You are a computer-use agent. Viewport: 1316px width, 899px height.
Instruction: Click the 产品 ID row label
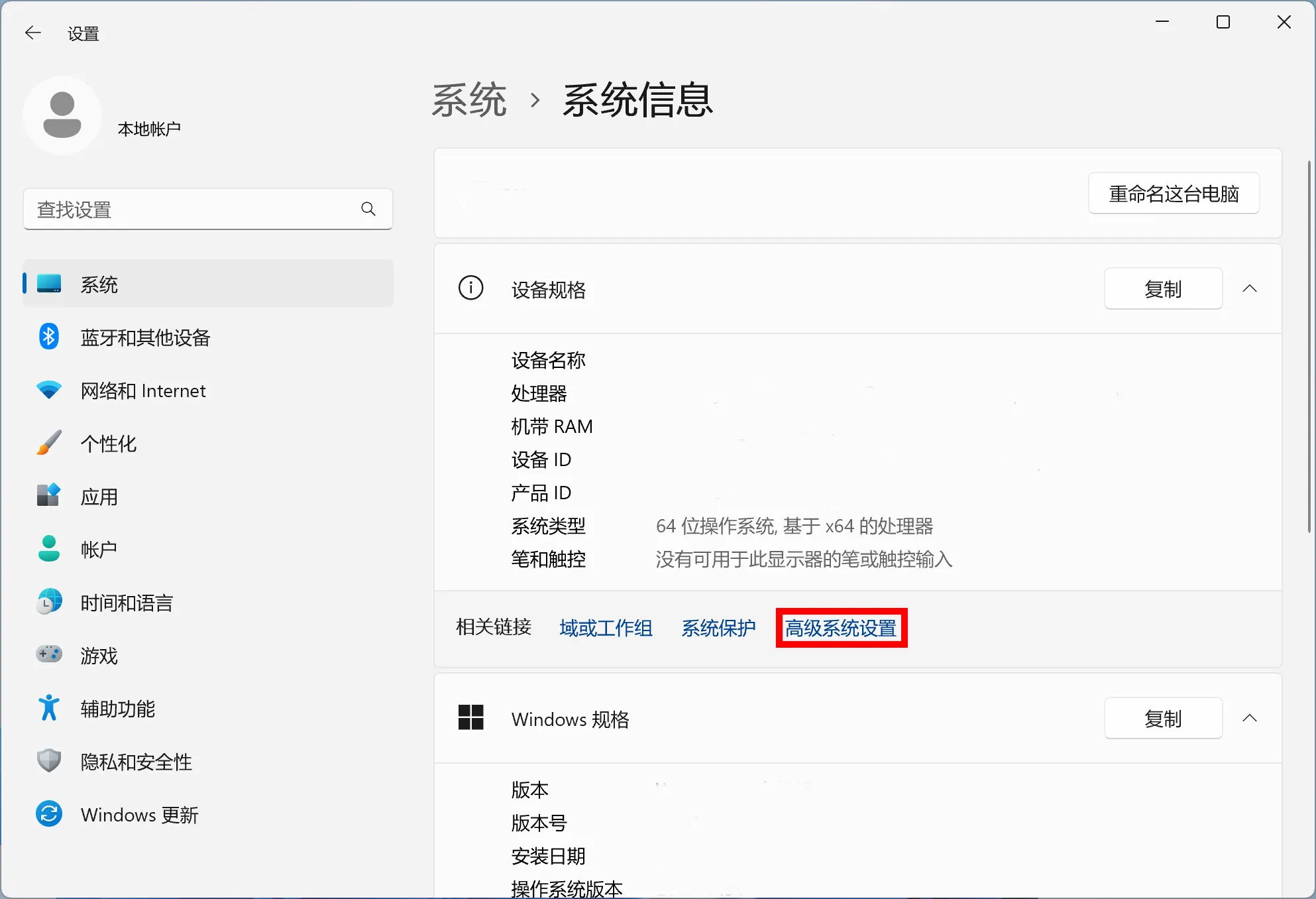(541, 493)
